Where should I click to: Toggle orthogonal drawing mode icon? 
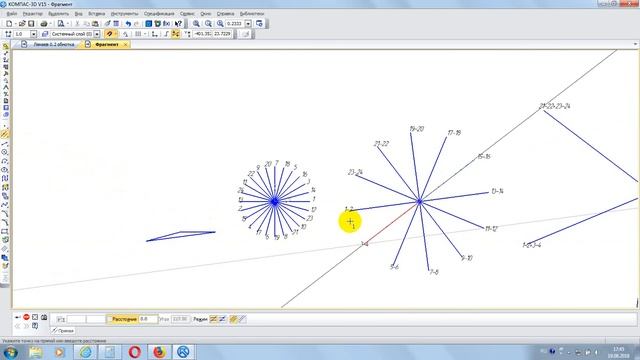[166, 34]
